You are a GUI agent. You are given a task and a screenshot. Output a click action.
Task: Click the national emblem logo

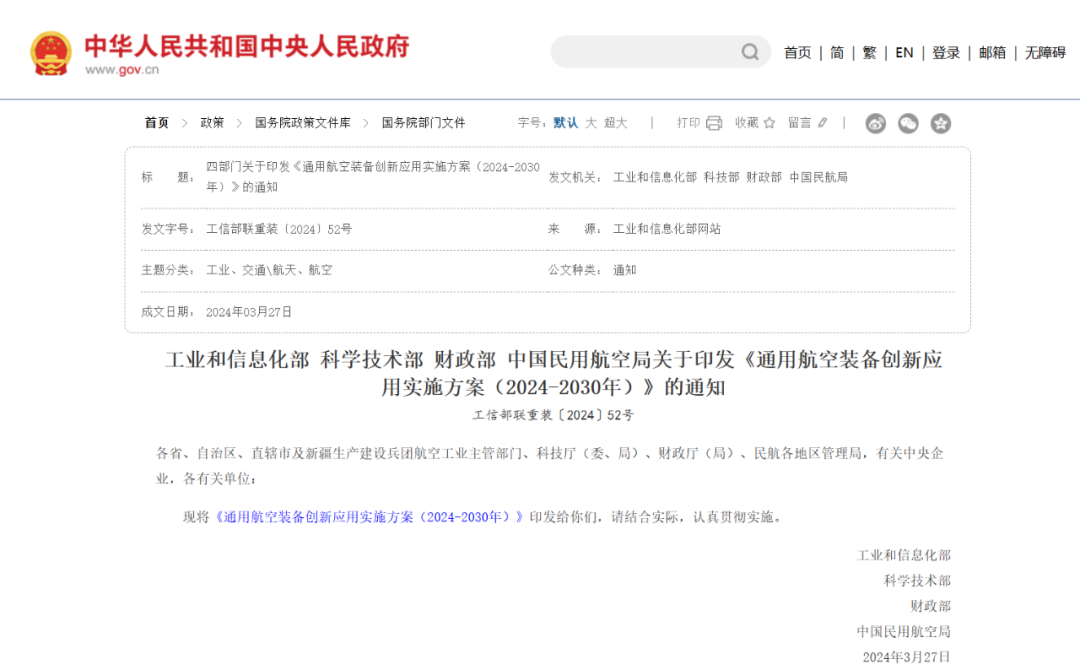51,53
